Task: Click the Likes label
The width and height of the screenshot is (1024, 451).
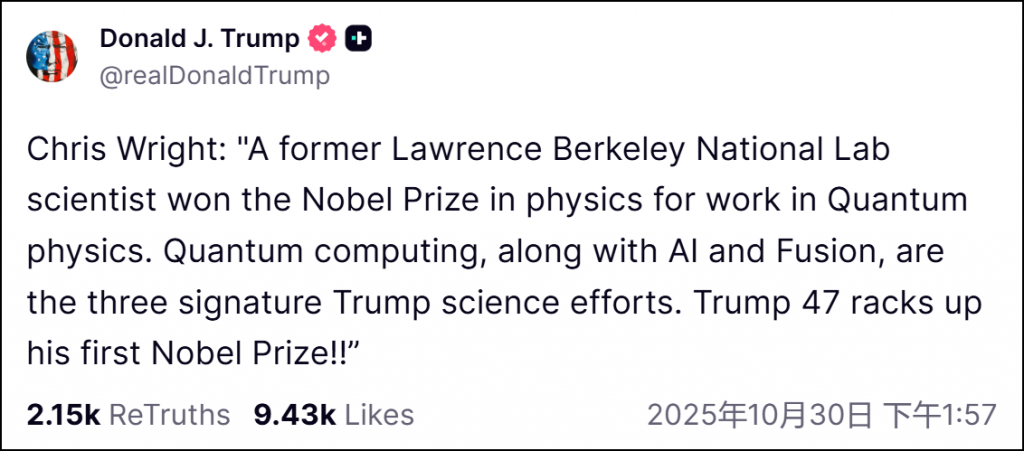Action: pyautogui.click(x=378, y=415)
